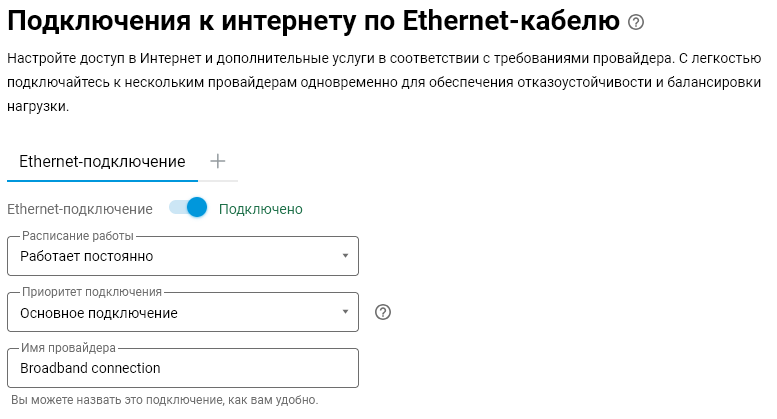Click the arrow in the Работает постоянно field

point(344,256)
